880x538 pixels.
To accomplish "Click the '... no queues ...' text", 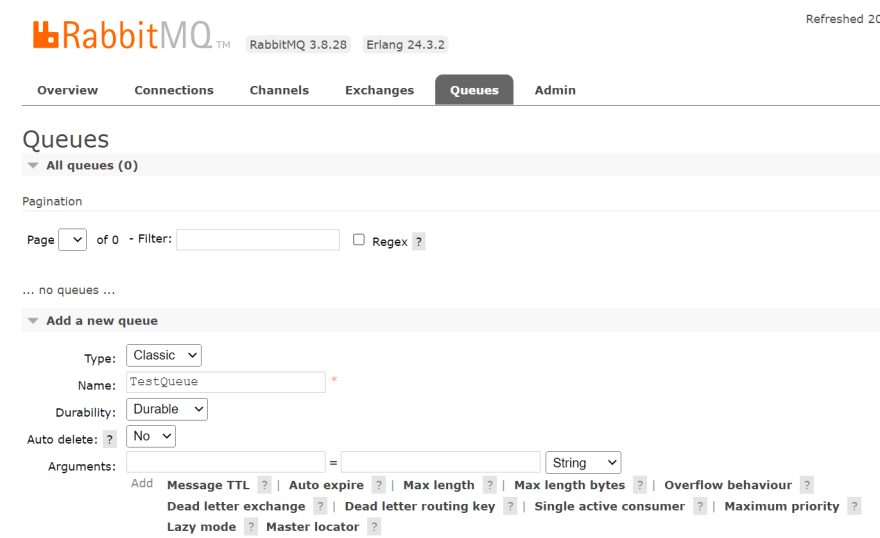I will coord(68,291).
